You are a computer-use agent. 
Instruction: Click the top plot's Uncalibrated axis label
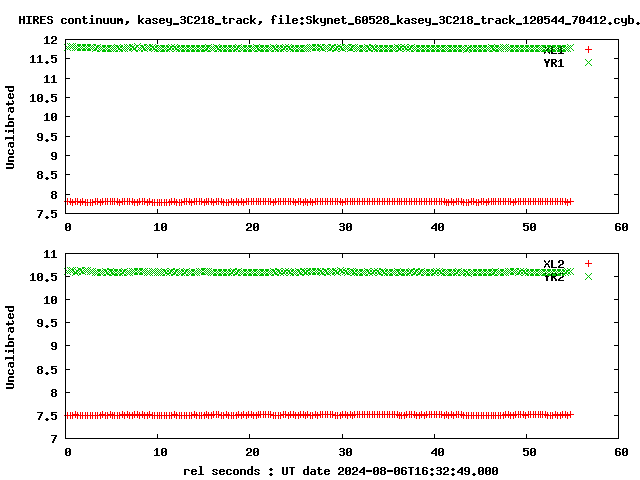[x=10, y=127]
